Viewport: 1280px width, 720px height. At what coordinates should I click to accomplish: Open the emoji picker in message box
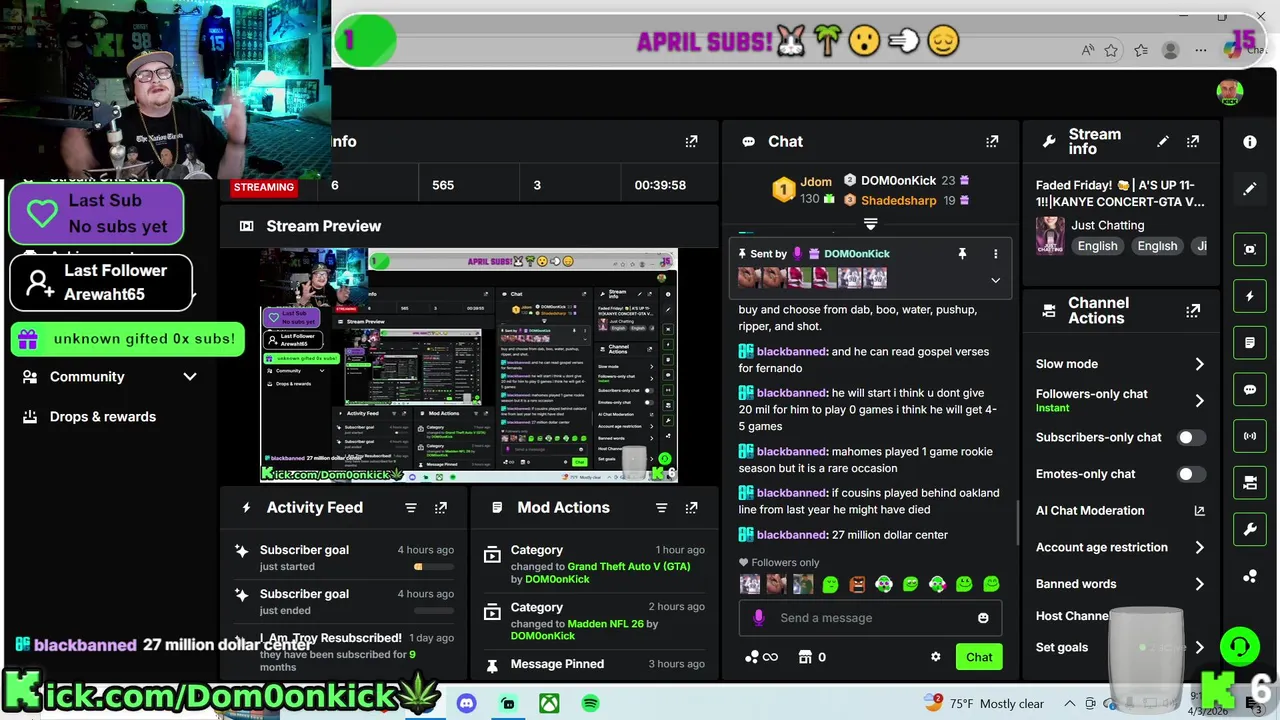coord(983,618)
